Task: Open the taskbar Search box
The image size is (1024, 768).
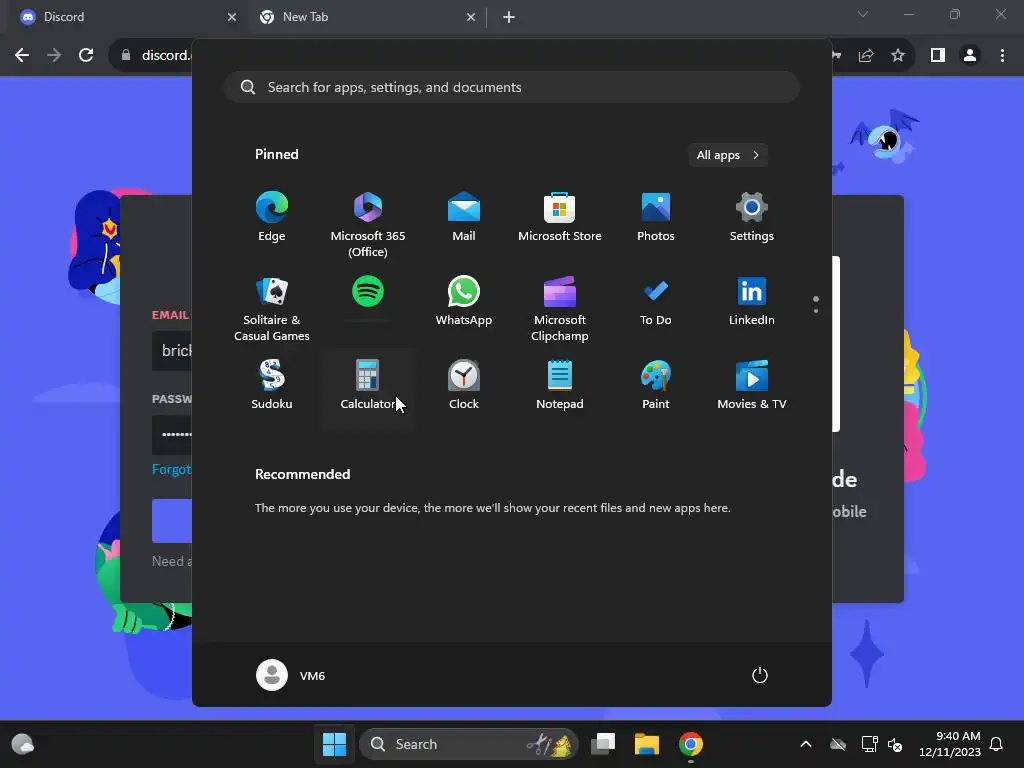Action: 469,744
